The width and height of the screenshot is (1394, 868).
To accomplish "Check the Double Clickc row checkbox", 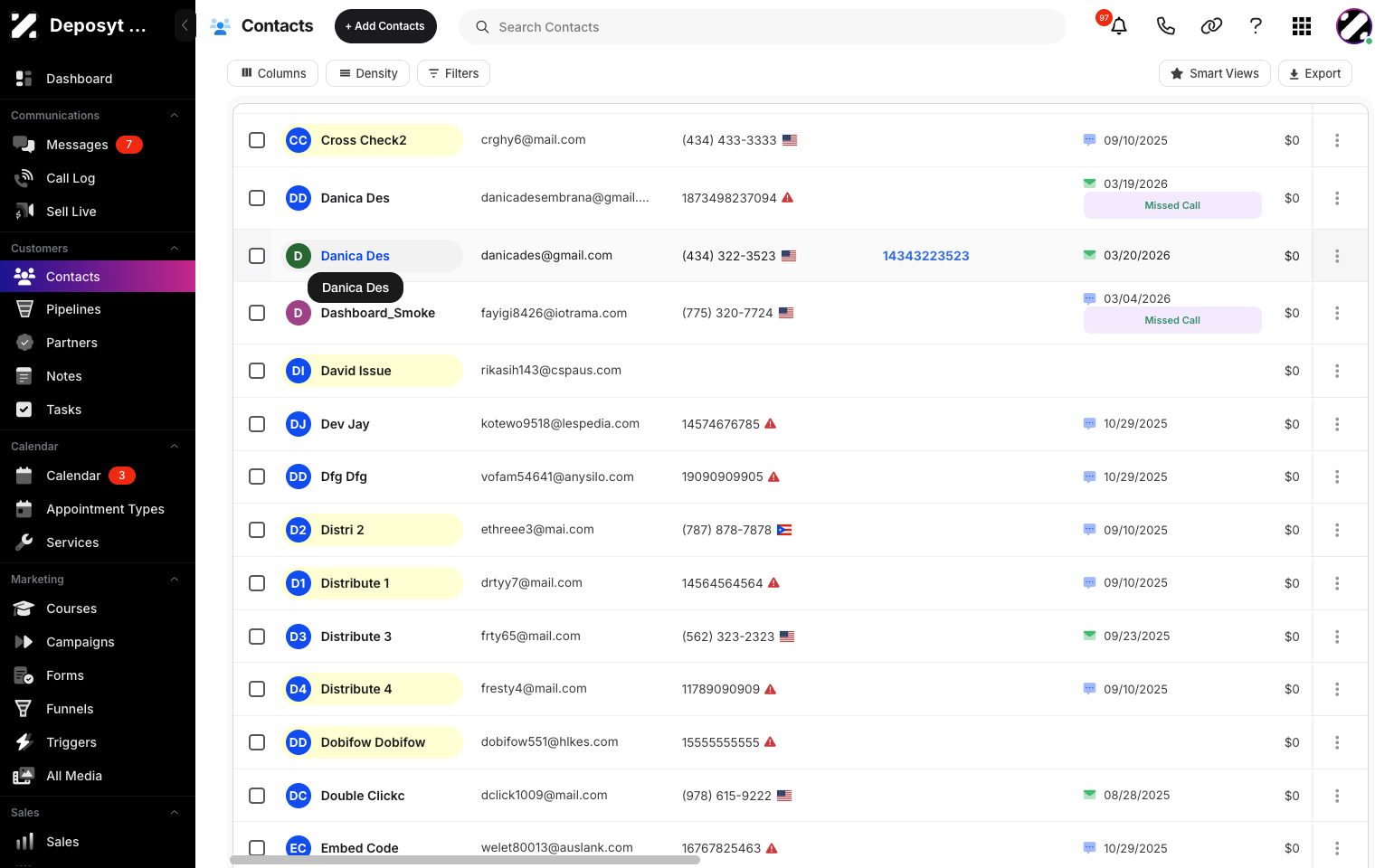I will (257, 796).
